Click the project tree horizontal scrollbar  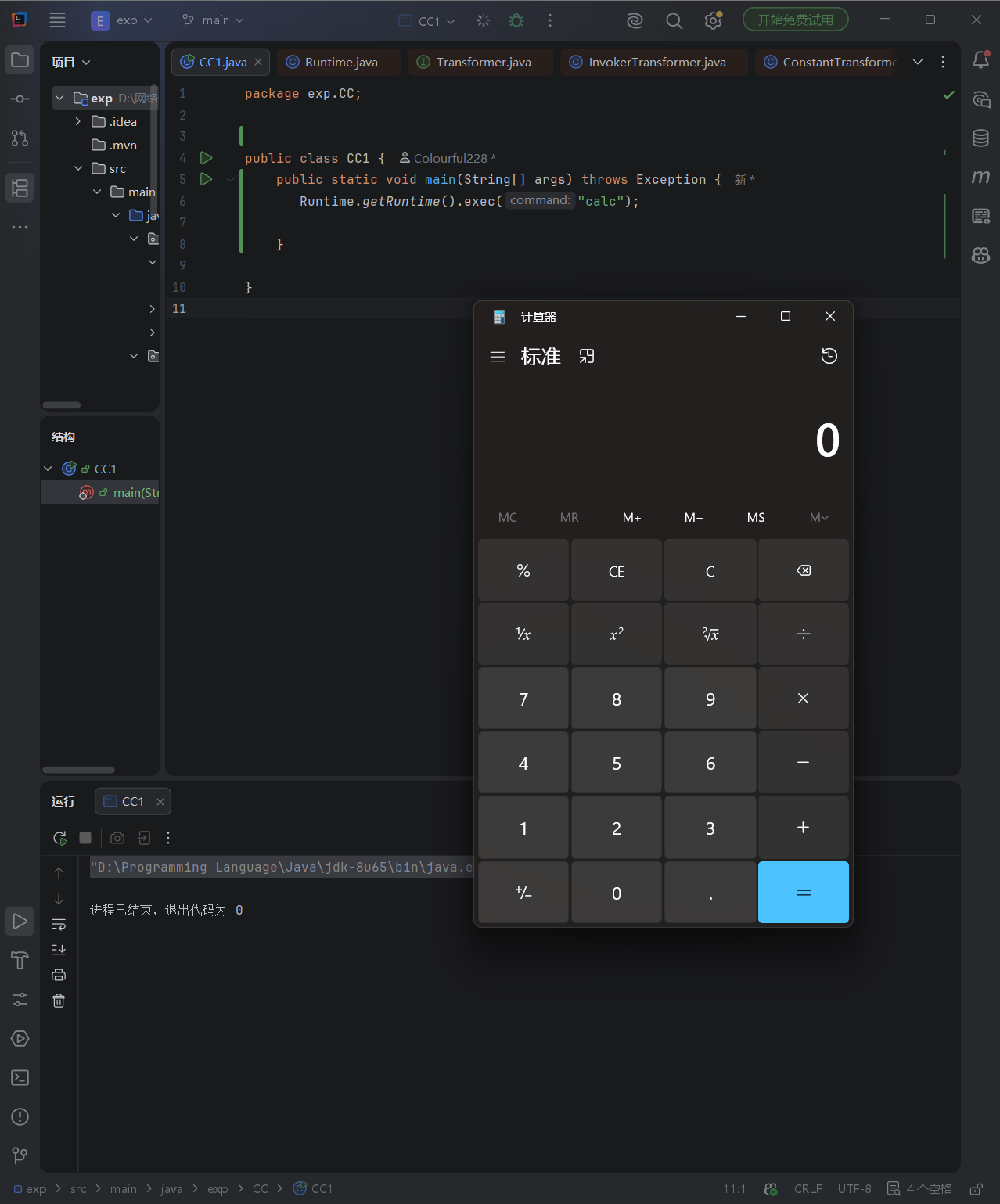tap(62, 405)
